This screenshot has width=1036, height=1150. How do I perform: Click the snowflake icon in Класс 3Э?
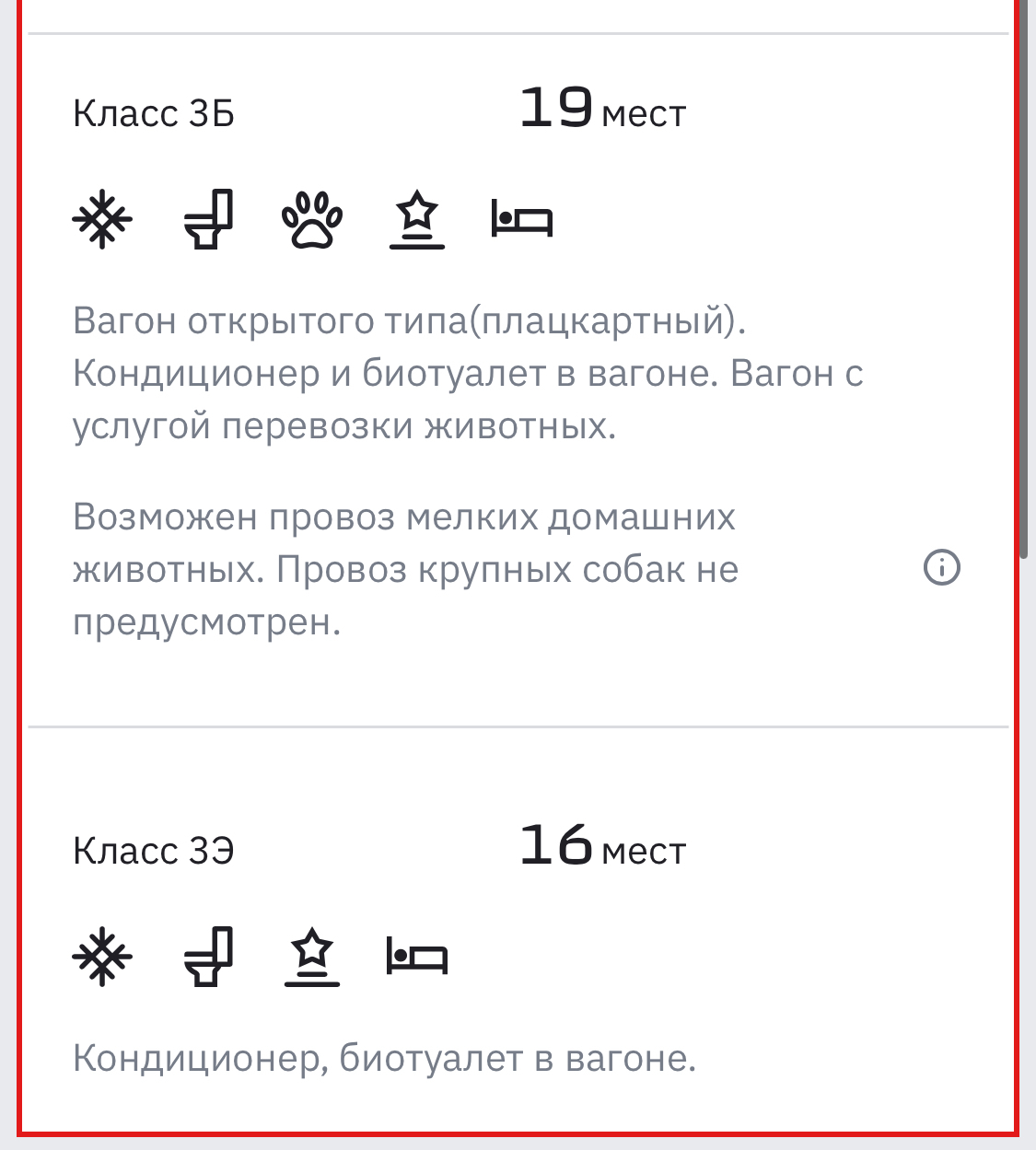pyautogui.click(x=102, y=957)
